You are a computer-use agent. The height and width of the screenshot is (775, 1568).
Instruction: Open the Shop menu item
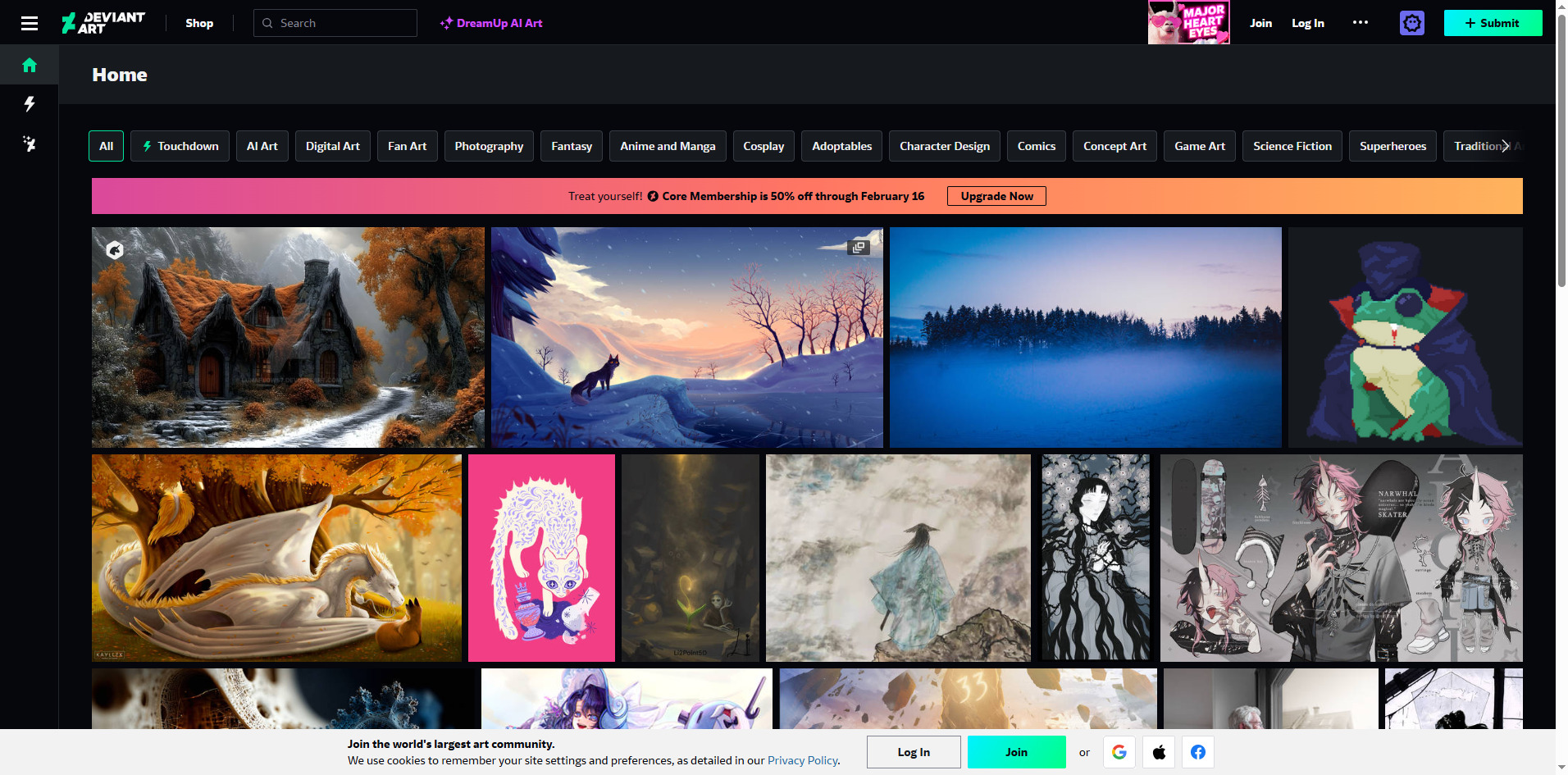(199, 22)
